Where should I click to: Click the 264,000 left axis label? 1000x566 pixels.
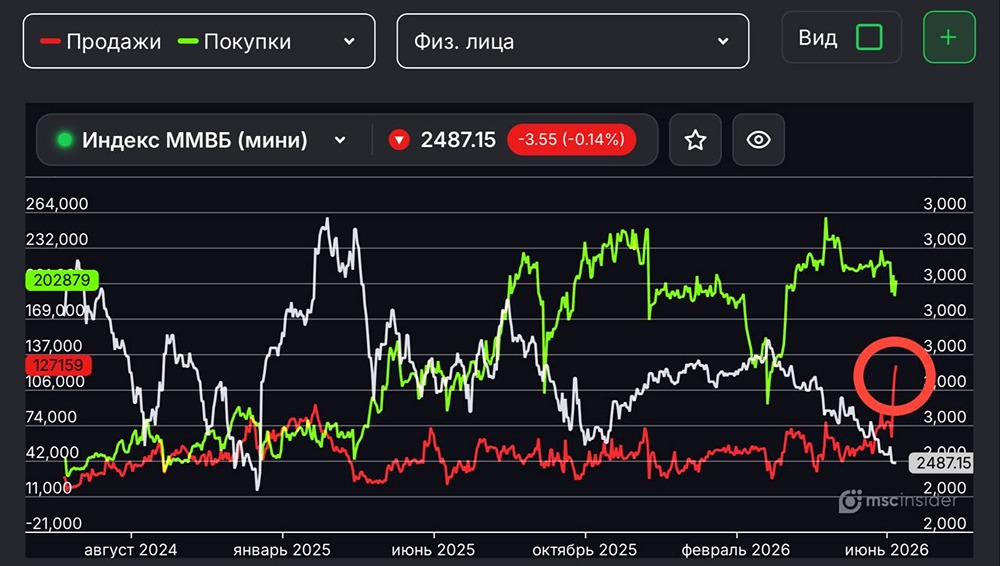click(x=57, y=204)
